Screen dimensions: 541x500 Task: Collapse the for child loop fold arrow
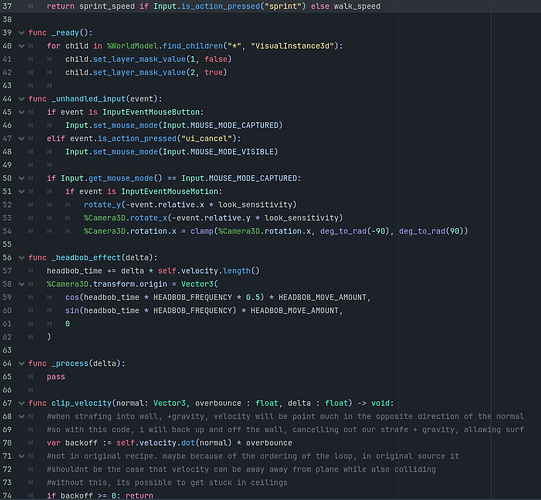(21, 46)
